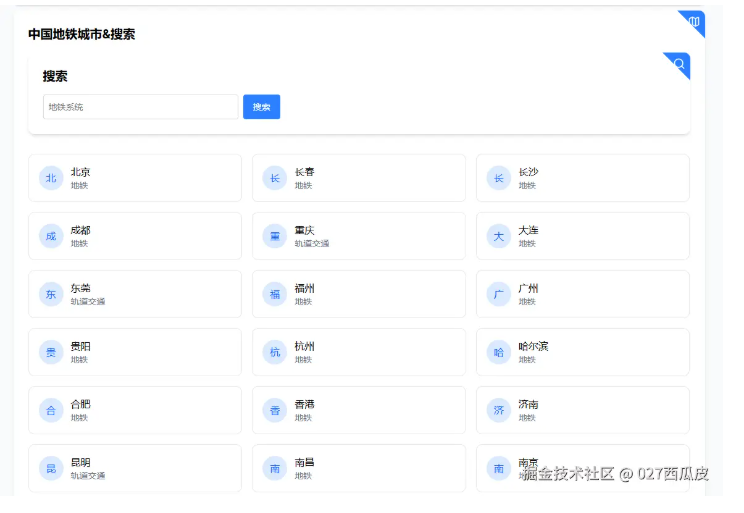Click the 成 avatar icon for 成都
Viewport: 744px width, 513px height.
(x=51, y=236)
